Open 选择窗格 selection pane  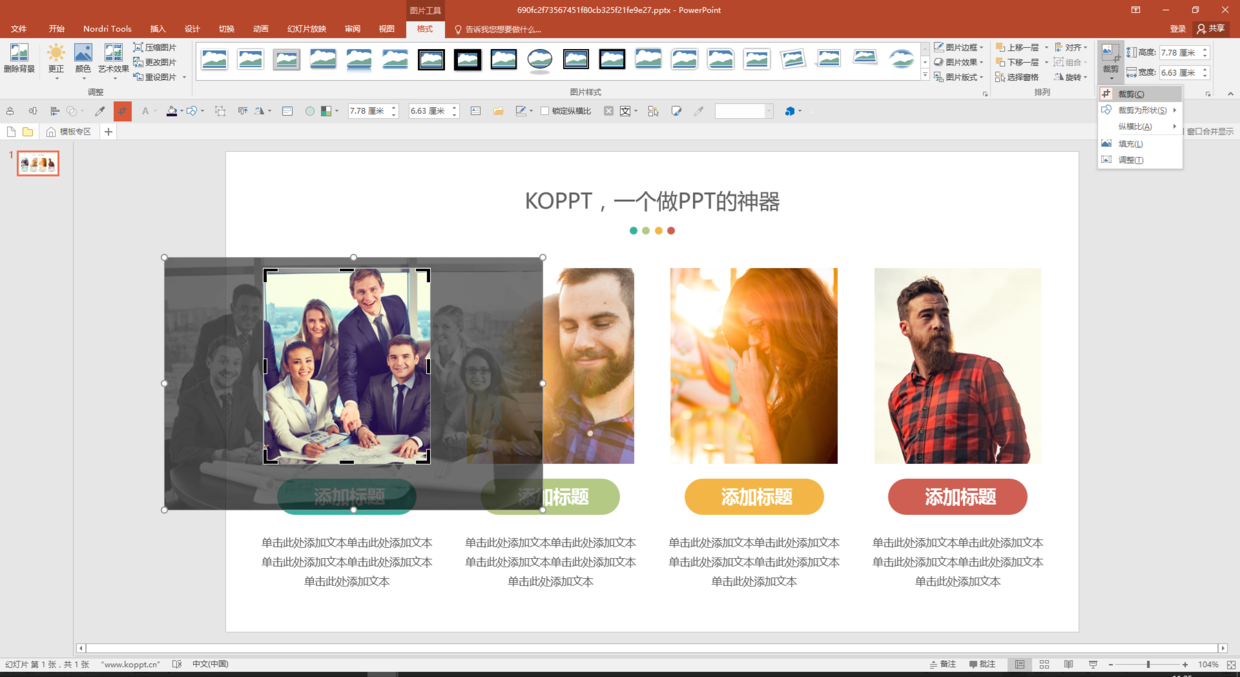tap(1017, 77)
